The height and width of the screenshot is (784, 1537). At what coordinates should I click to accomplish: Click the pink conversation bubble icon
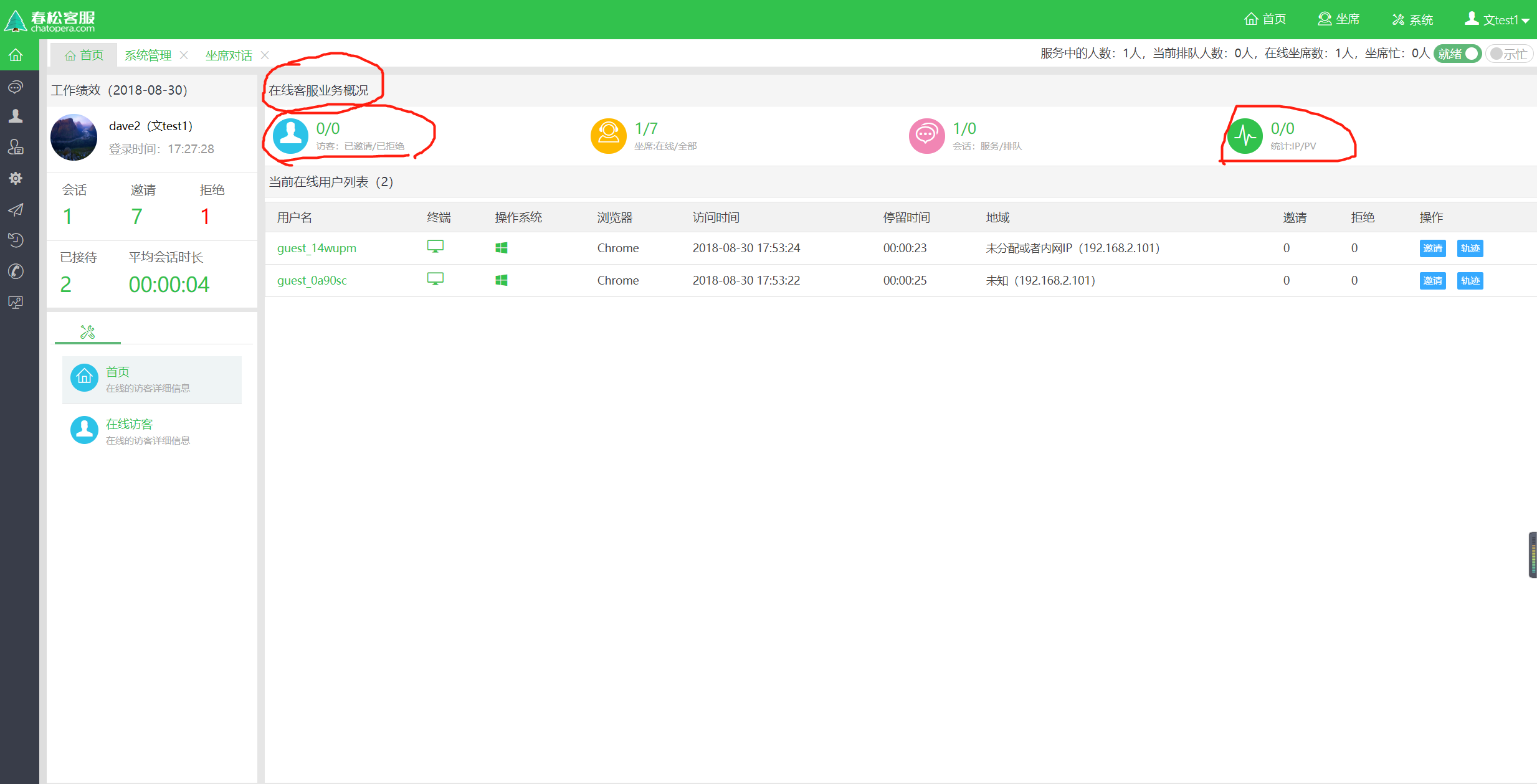(926, 136)
